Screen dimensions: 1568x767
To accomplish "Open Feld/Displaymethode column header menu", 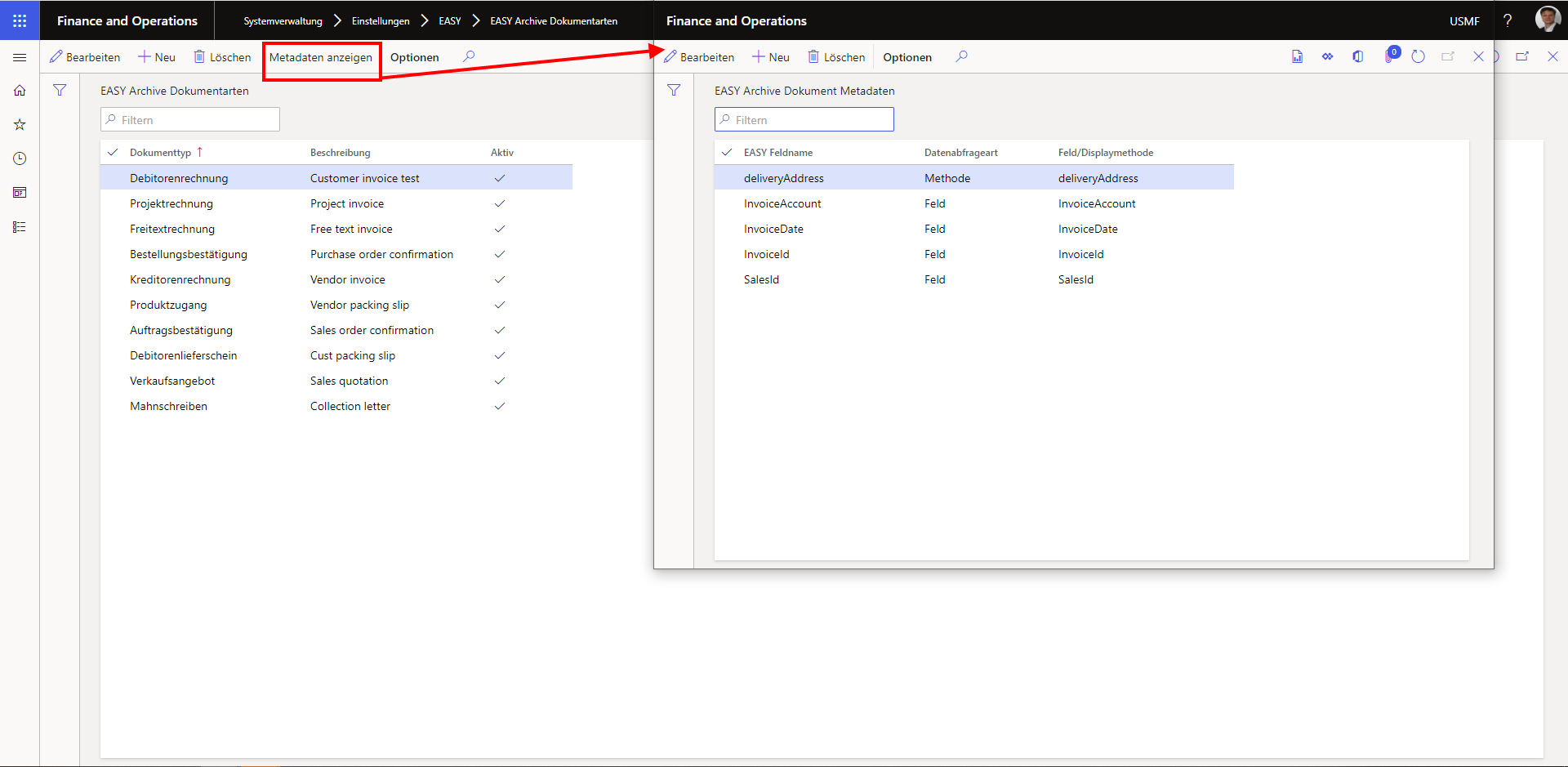I will (x=1106, y=153).
